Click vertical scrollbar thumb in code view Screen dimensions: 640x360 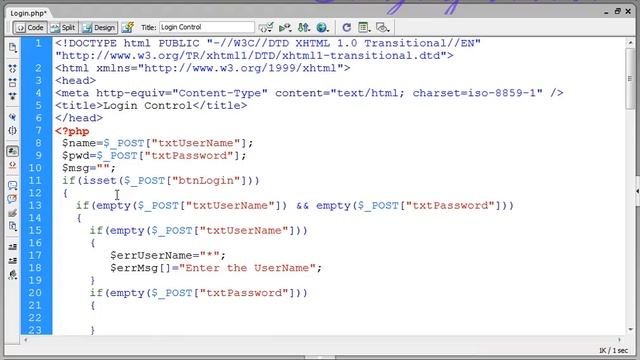[630, 78]
